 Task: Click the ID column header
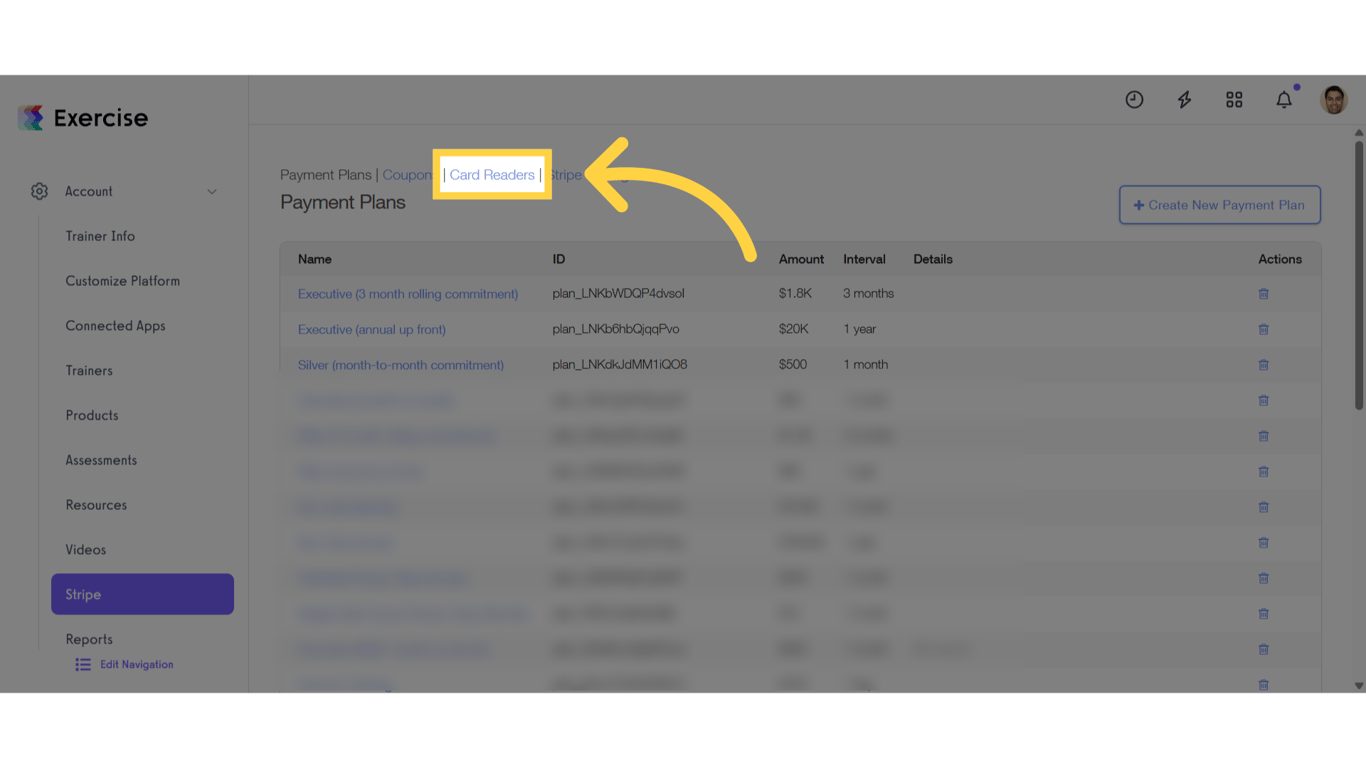559,259
